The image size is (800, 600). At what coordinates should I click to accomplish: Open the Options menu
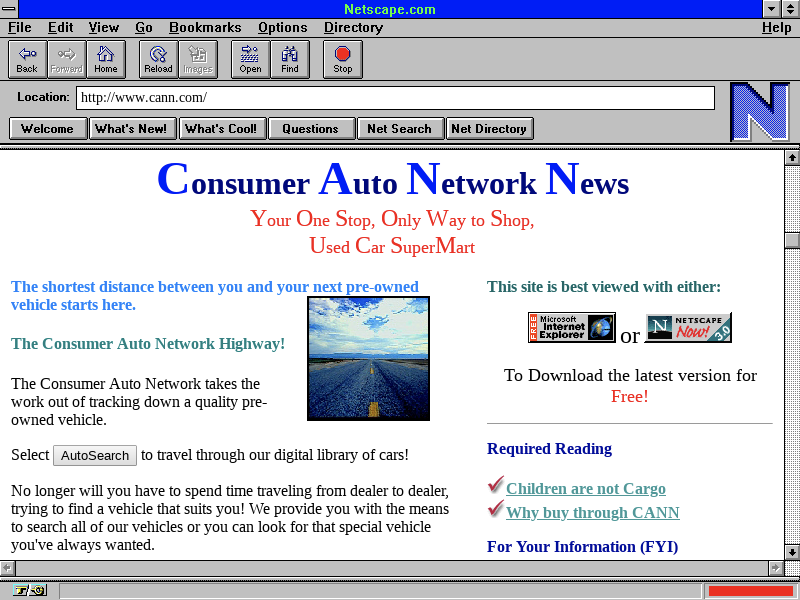[x=282, y=28]
